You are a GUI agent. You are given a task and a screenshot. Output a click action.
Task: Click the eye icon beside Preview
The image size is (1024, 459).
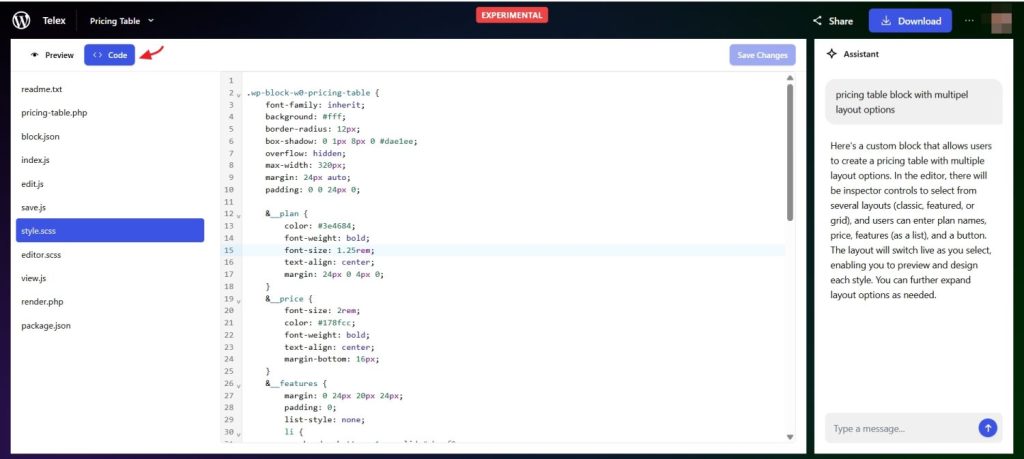[x=35, y=55]
